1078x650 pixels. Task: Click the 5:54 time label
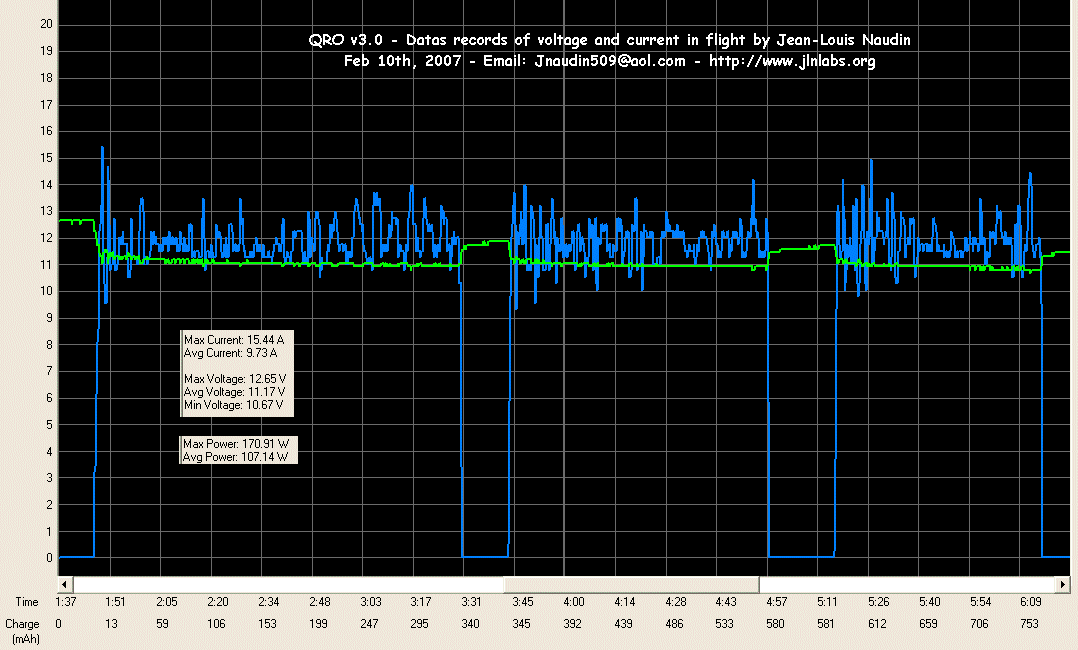pos(980,602)
